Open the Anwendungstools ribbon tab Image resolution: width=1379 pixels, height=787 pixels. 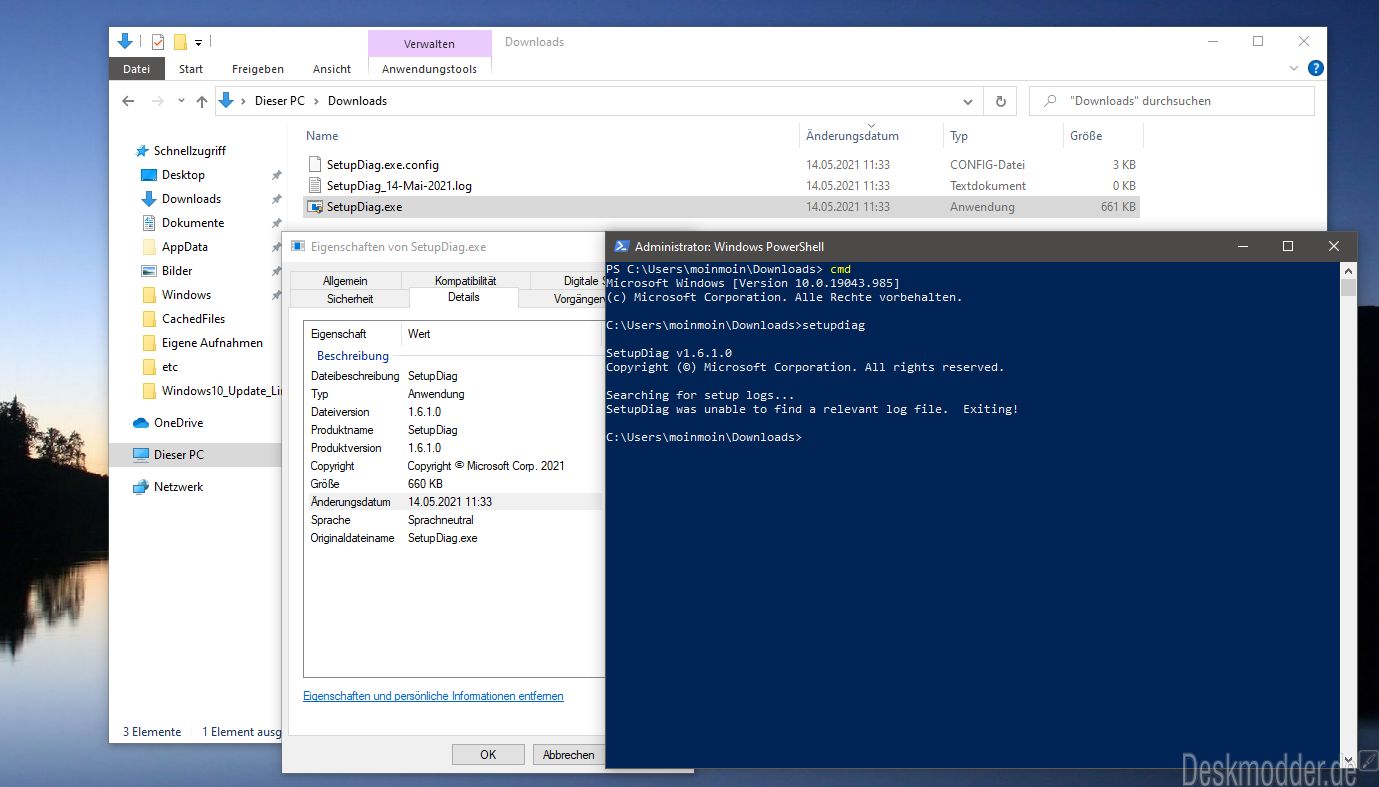[429, 69]
